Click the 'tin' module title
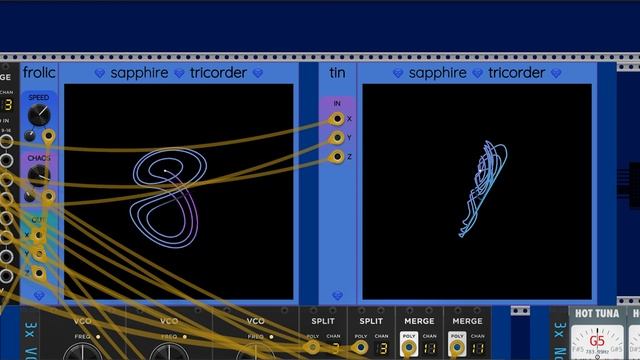This screenshot has height=360, width=640. [337, 73]
